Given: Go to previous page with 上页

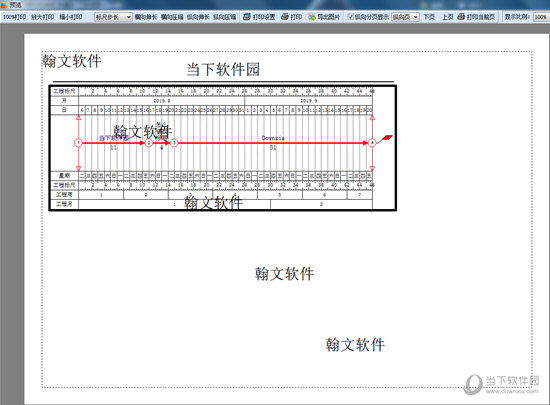Looking at the screenshot, I should [x=448, y=17].
